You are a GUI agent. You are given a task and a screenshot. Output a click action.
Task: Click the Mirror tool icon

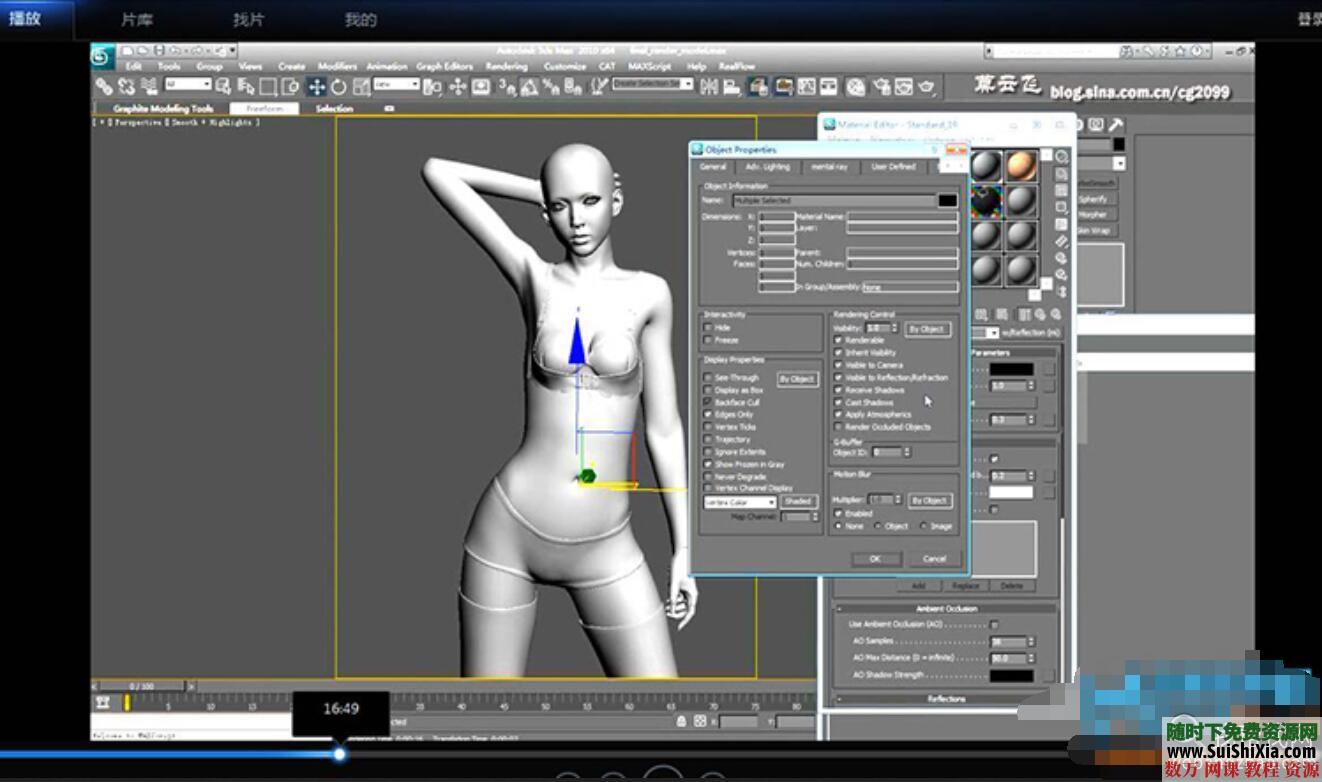pyautogui.click(x=710, y=88)
